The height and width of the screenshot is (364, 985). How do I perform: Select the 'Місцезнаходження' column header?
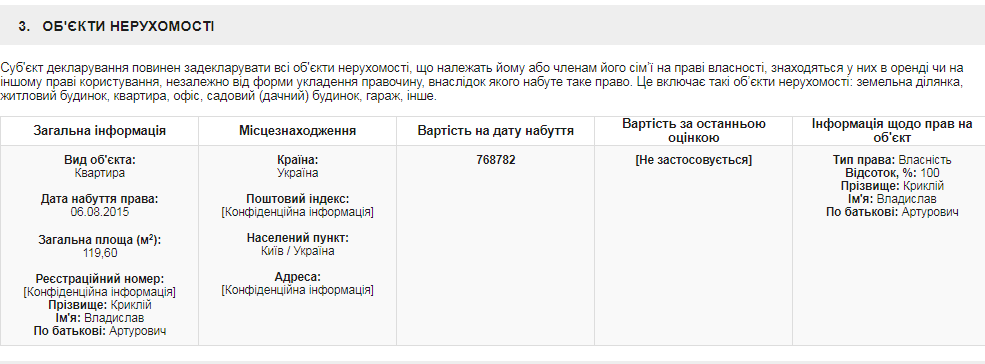point(297,131)
